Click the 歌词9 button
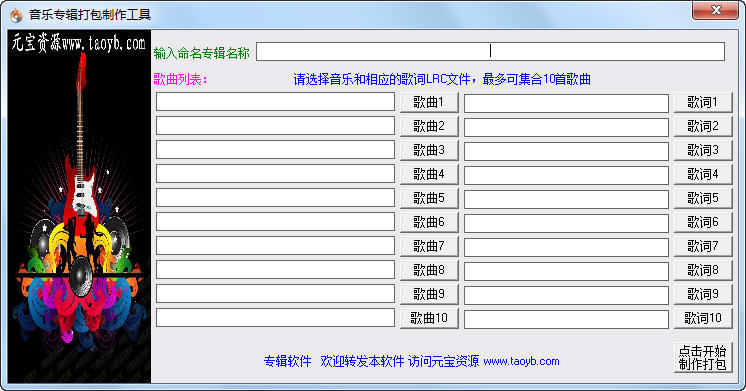 [703, 294]
